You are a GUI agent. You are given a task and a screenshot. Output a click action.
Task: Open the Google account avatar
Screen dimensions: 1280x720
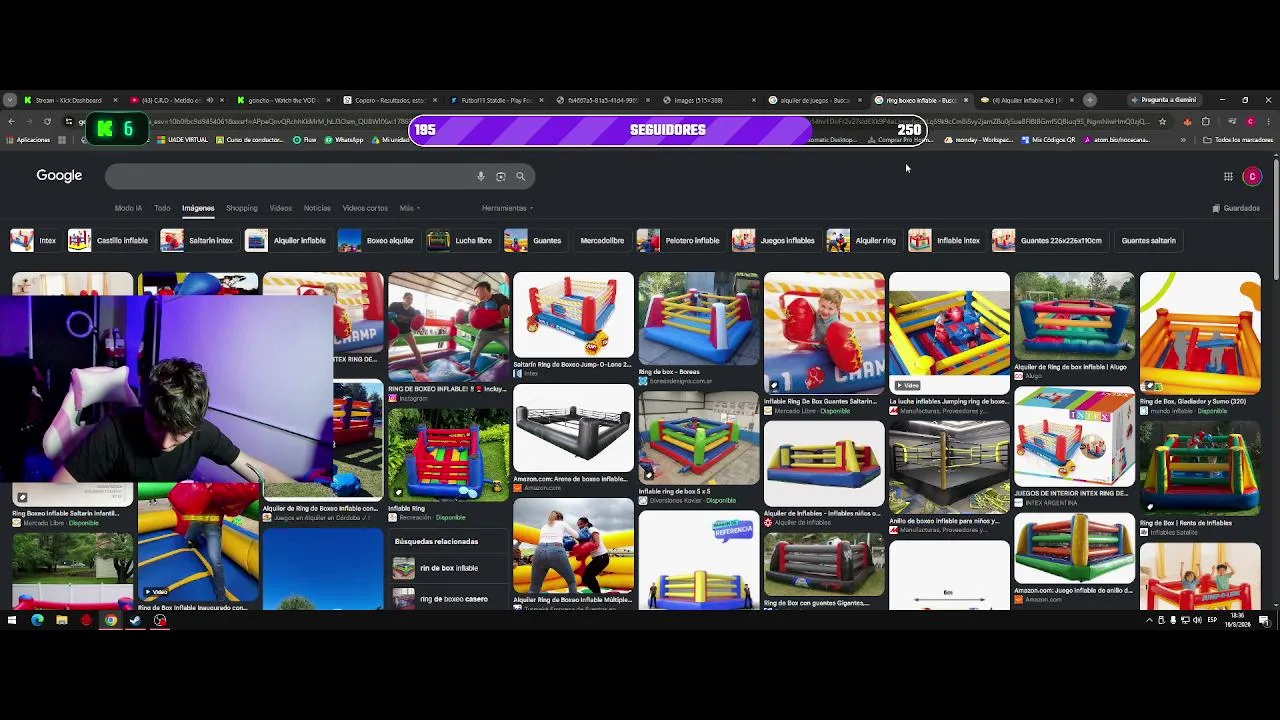click(x=1252, y=176)
